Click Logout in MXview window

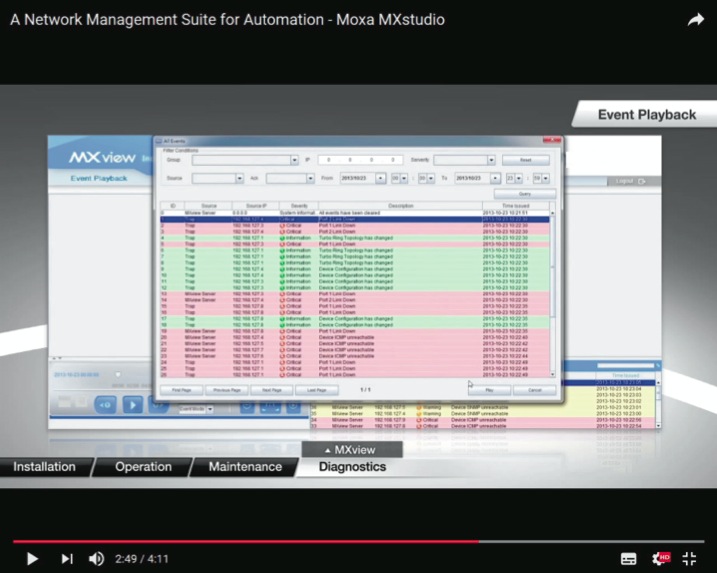630,182
